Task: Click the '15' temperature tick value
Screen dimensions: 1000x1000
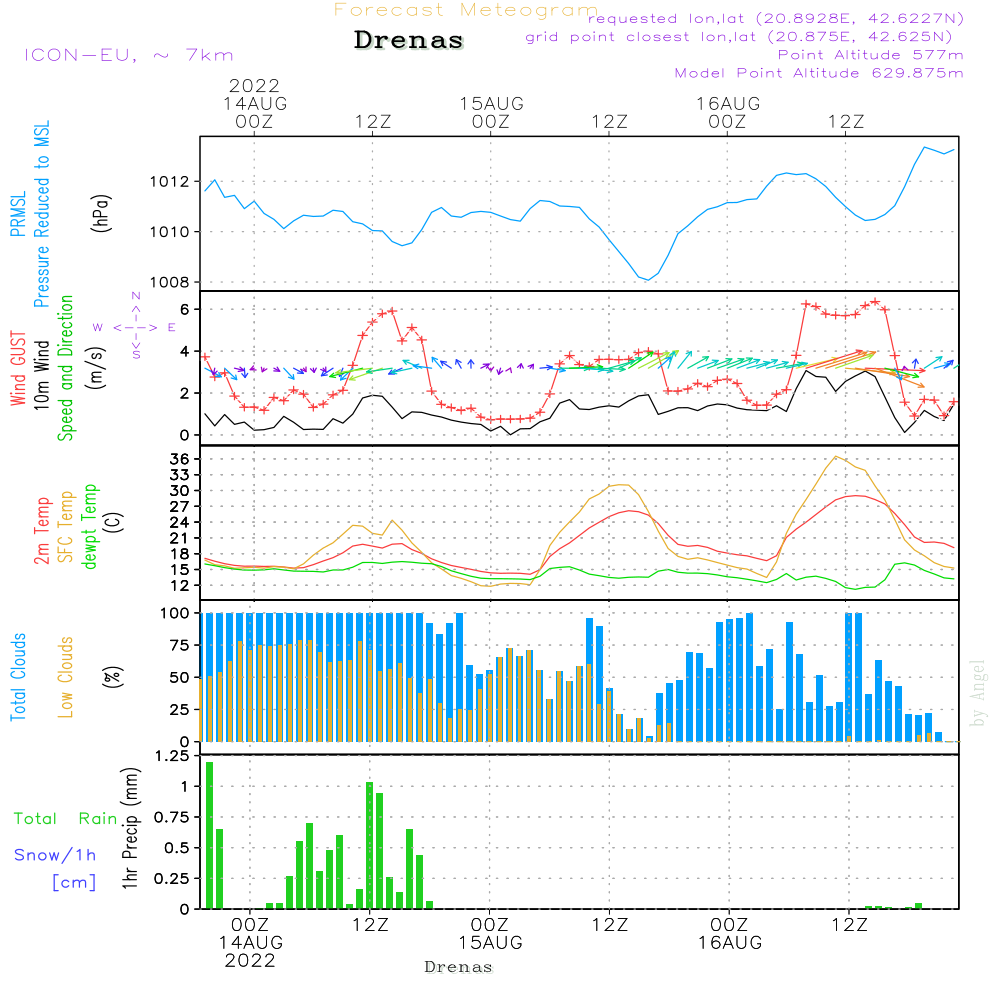Action: coord(179,570)
